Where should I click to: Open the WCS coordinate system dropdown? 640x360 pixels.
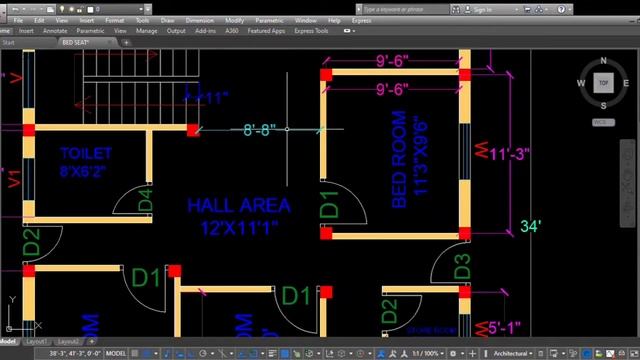point(603,122)
